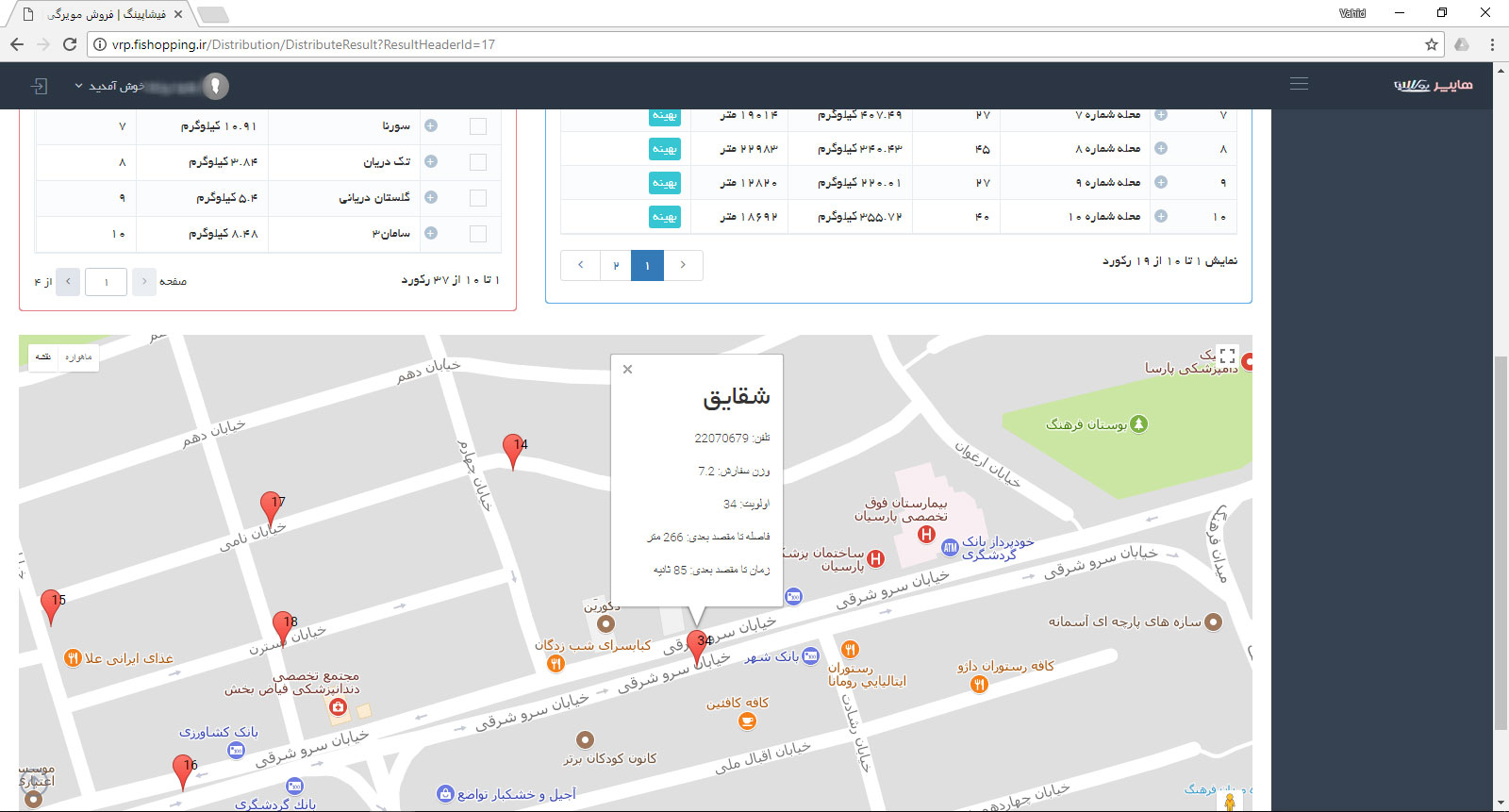Check the checkbox for the سورنا row

tap(478, 126)
